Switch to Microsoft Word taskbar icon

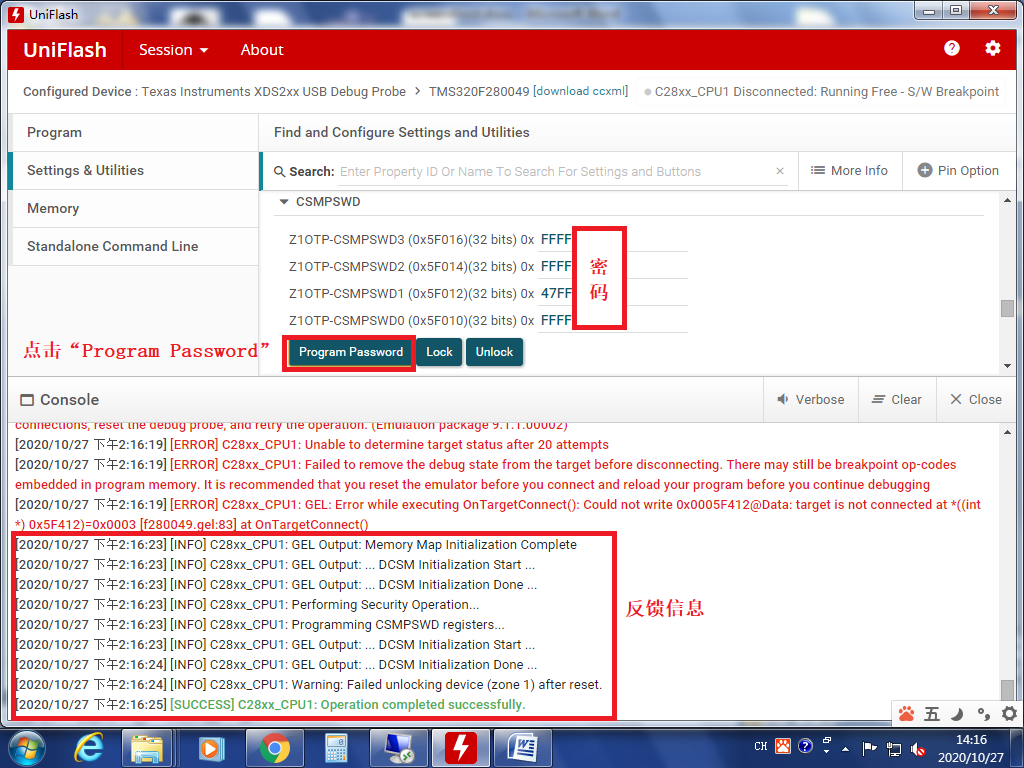pos(522,748)
